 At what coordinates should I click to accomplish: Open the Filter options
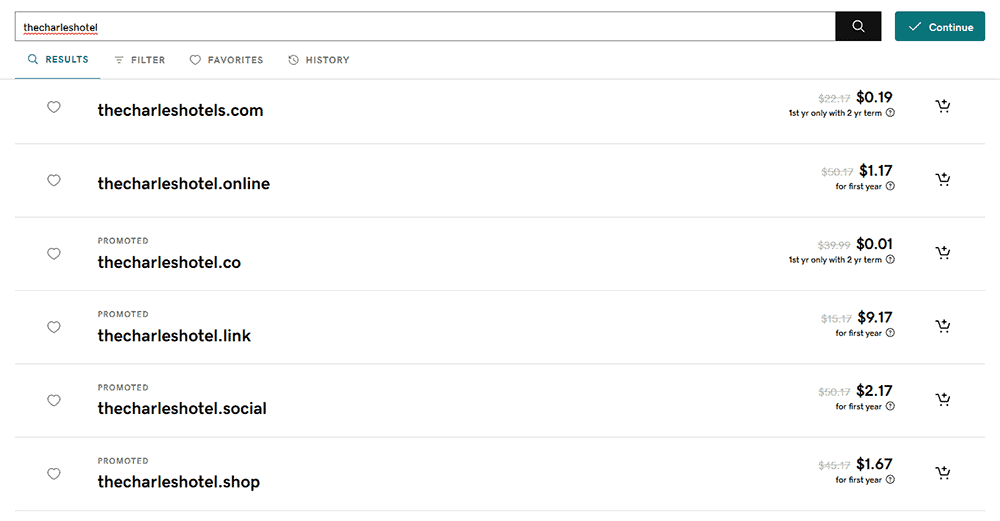(x=139, y=60)
